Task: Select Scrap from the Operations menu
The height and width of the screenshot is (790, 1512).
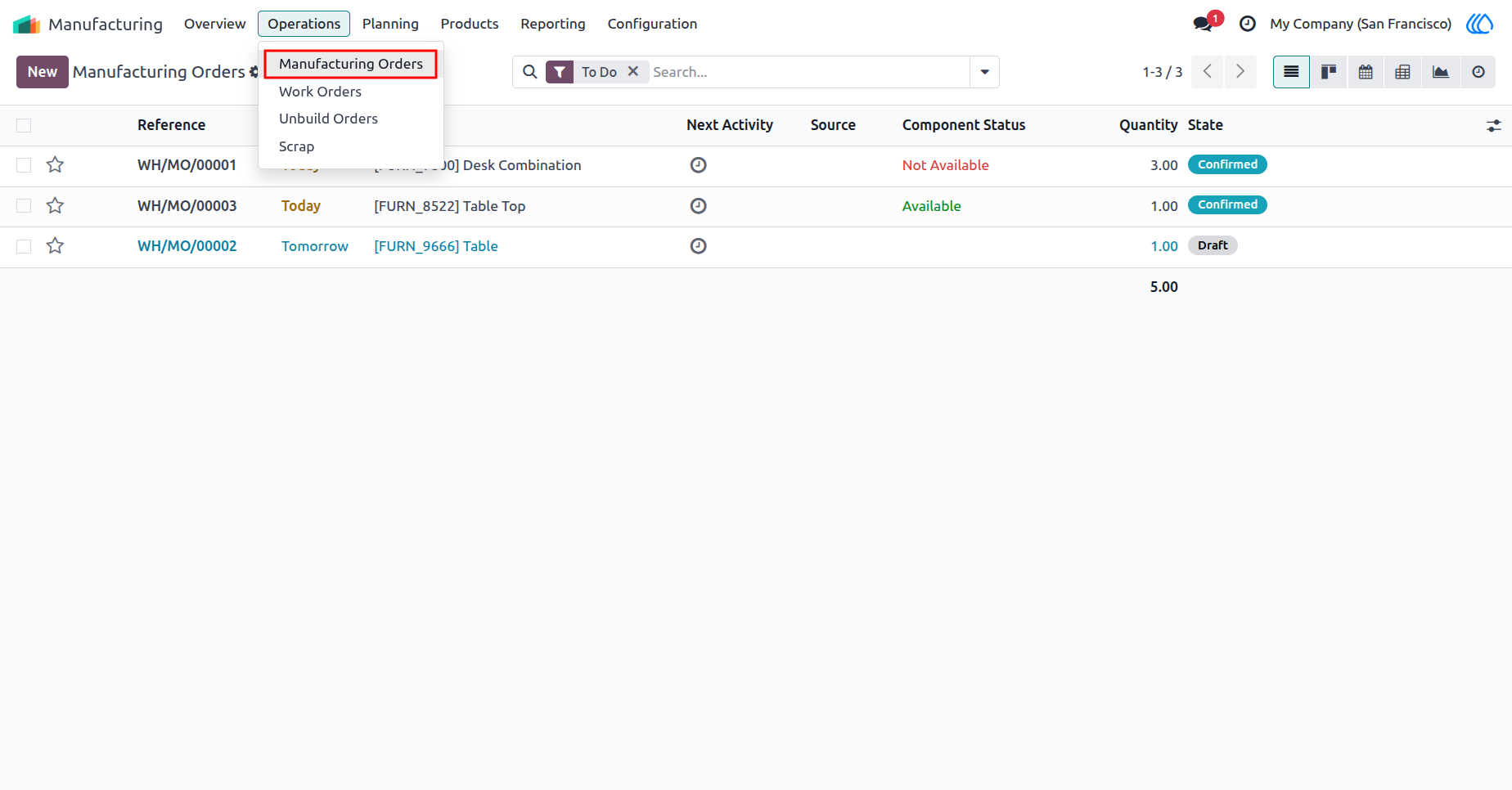Action: tap(296, 146)
